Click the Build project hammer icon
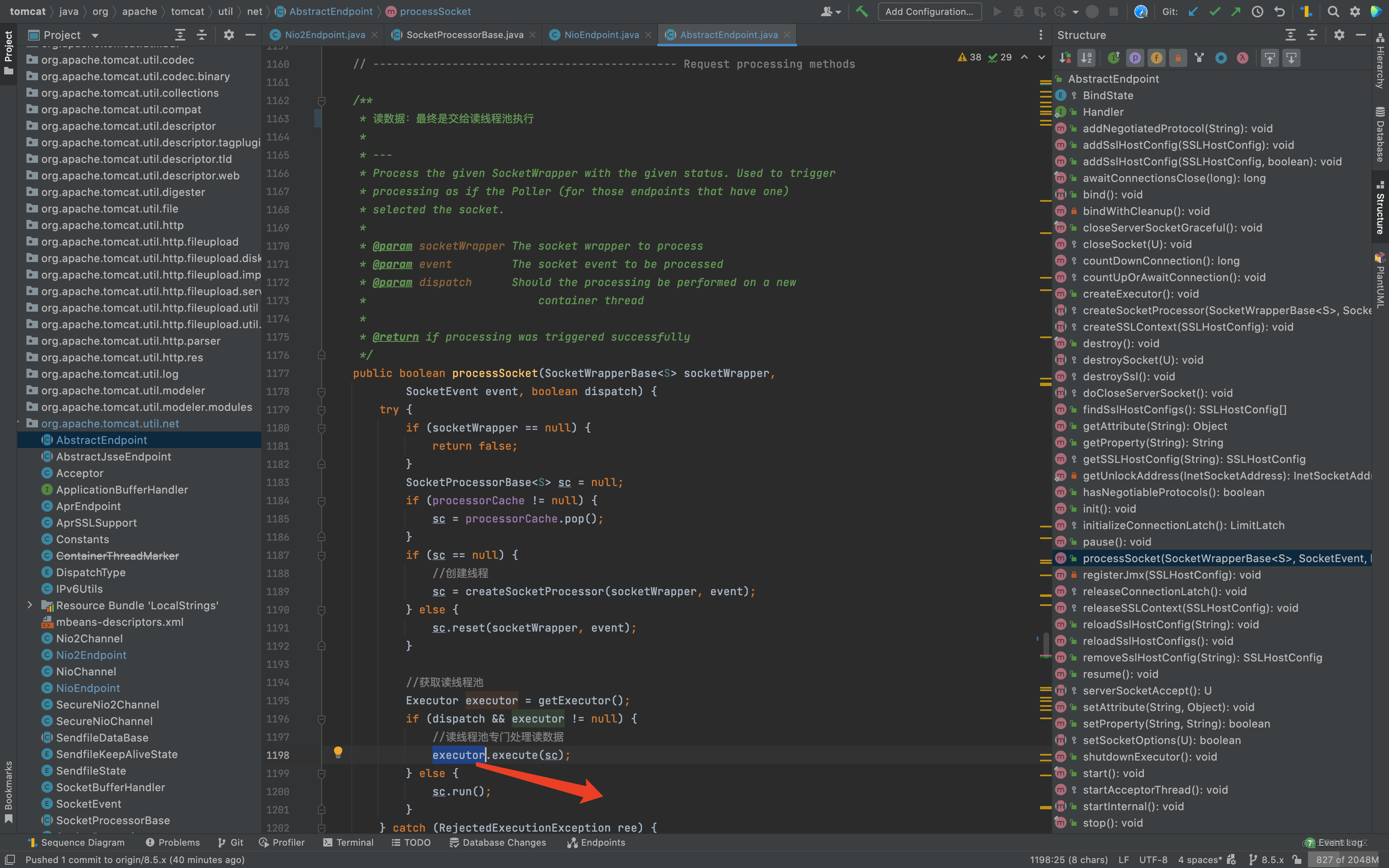 (862, 12)
